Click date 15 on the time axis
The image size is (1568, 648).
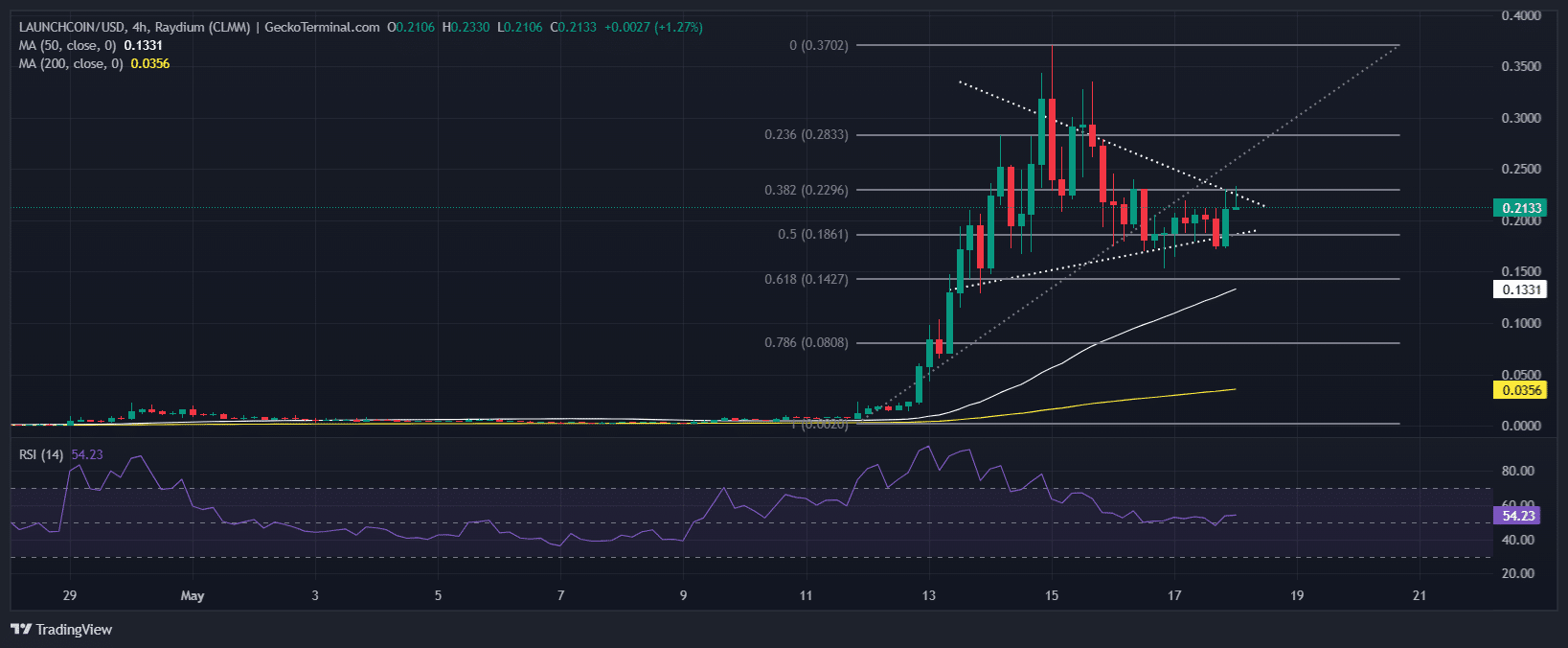(x=1052, y=595)
